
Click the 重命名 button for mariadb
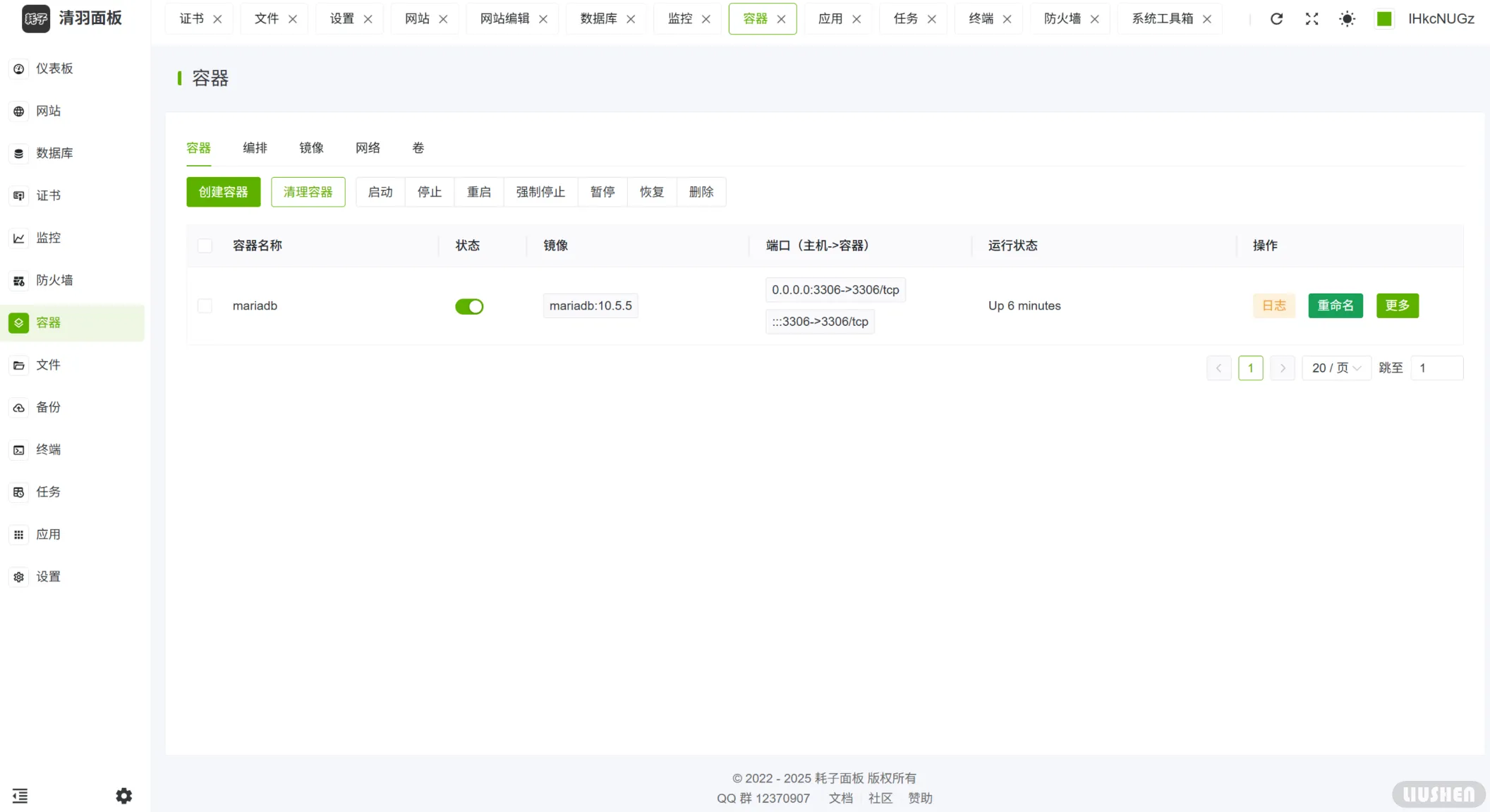(x=1335, y=305)
